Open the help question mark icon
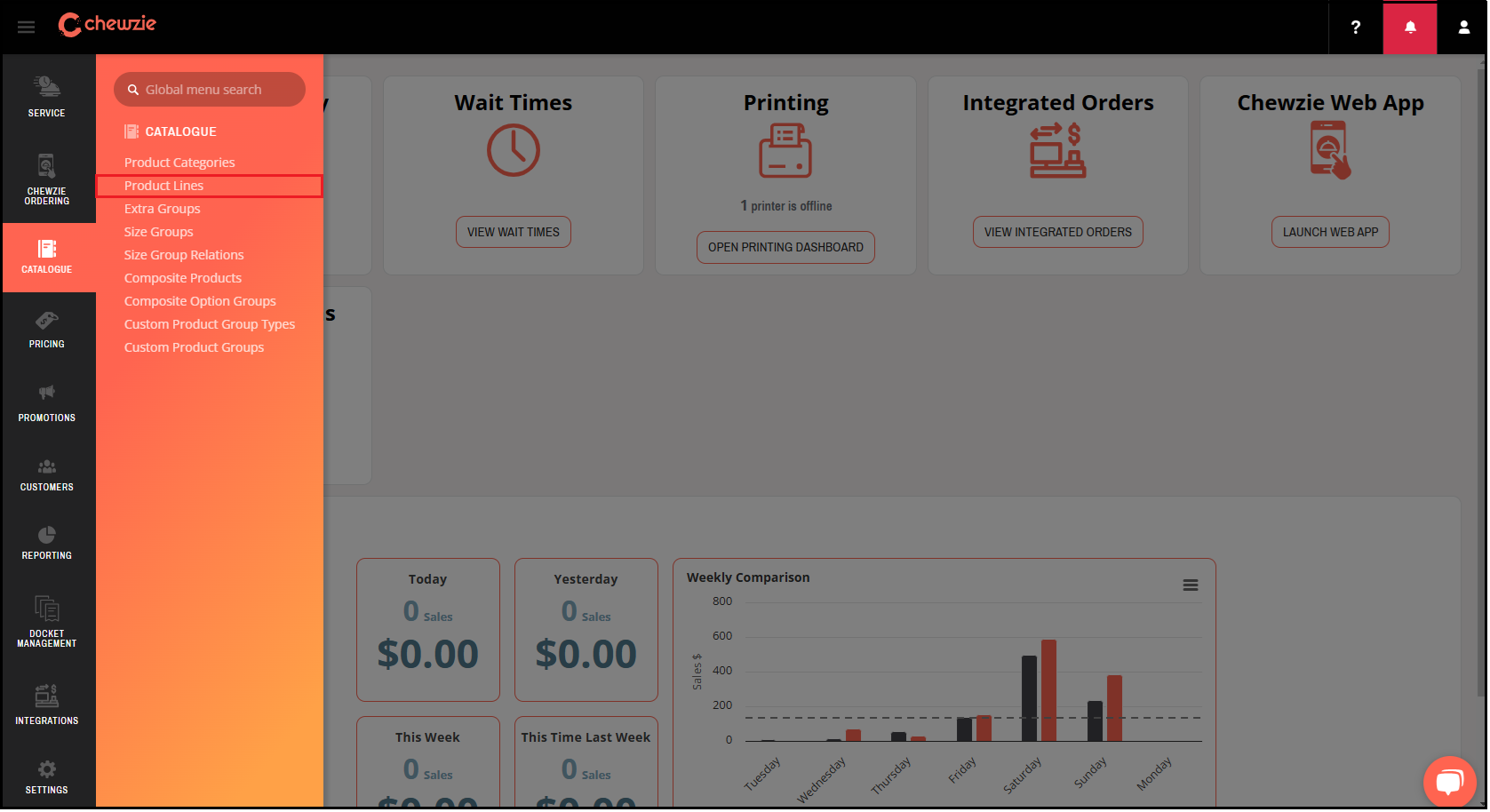1490x812 pixels. coord(1356,28)
